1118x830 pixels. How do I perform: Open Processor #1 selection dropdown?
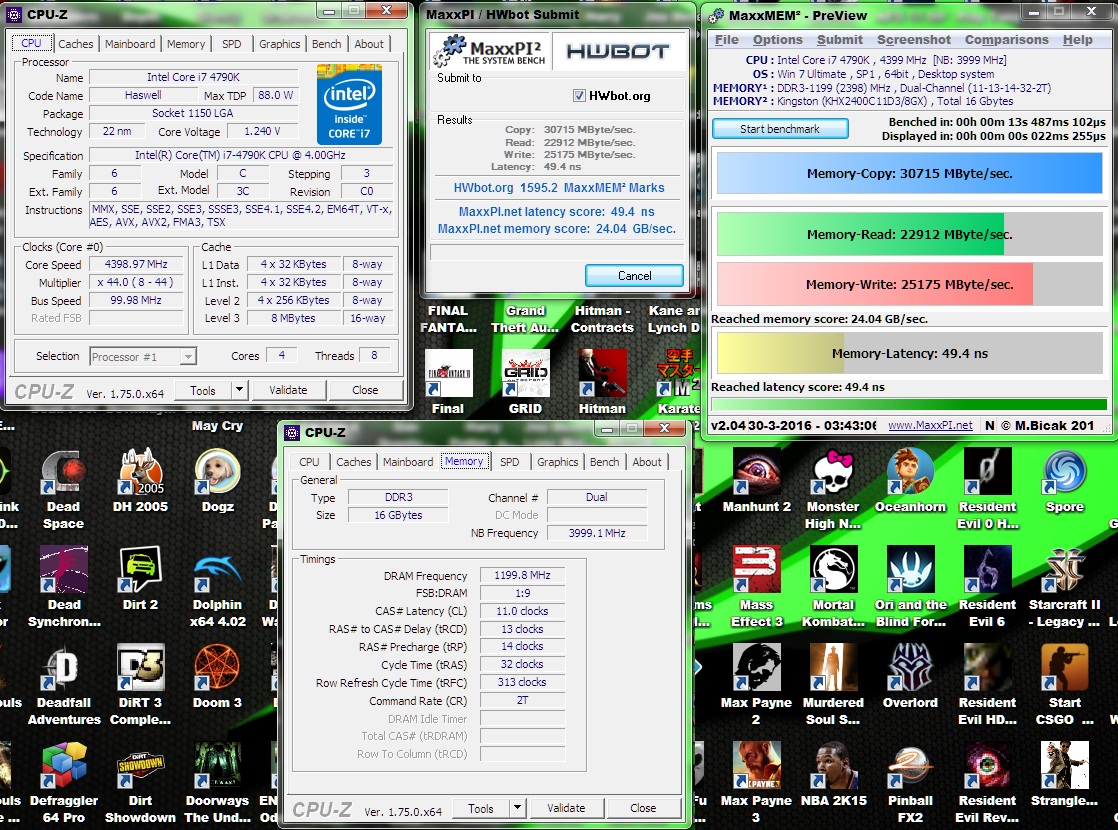tap(143, 357)
